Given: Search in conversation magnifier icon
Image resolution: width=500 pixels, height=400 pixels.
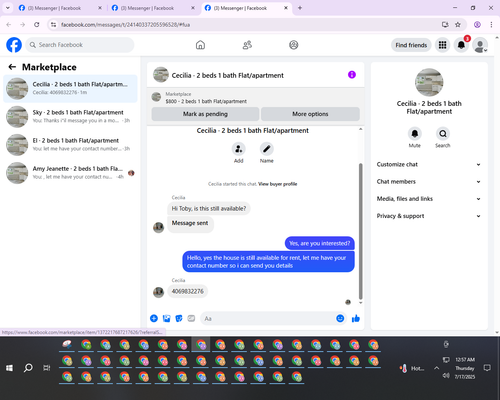Looking at the screenshot, I should click(x=443, y=134).
